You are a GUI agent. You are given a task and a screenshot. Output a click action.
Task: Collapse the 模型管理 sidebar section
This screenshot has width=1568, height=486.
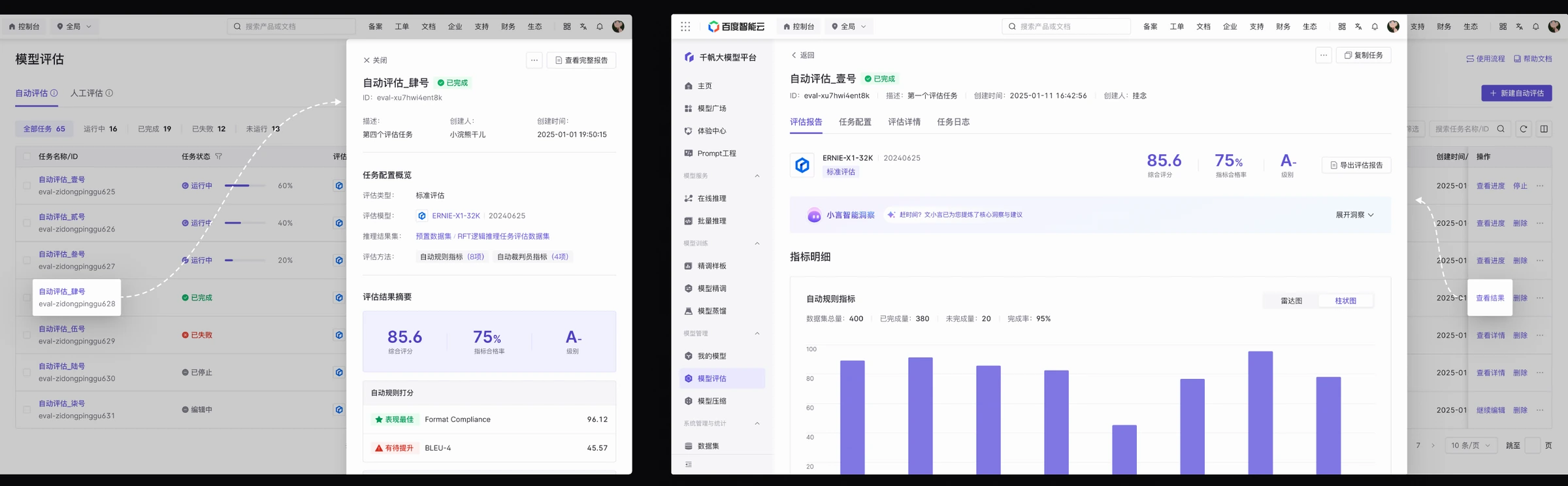757,334
